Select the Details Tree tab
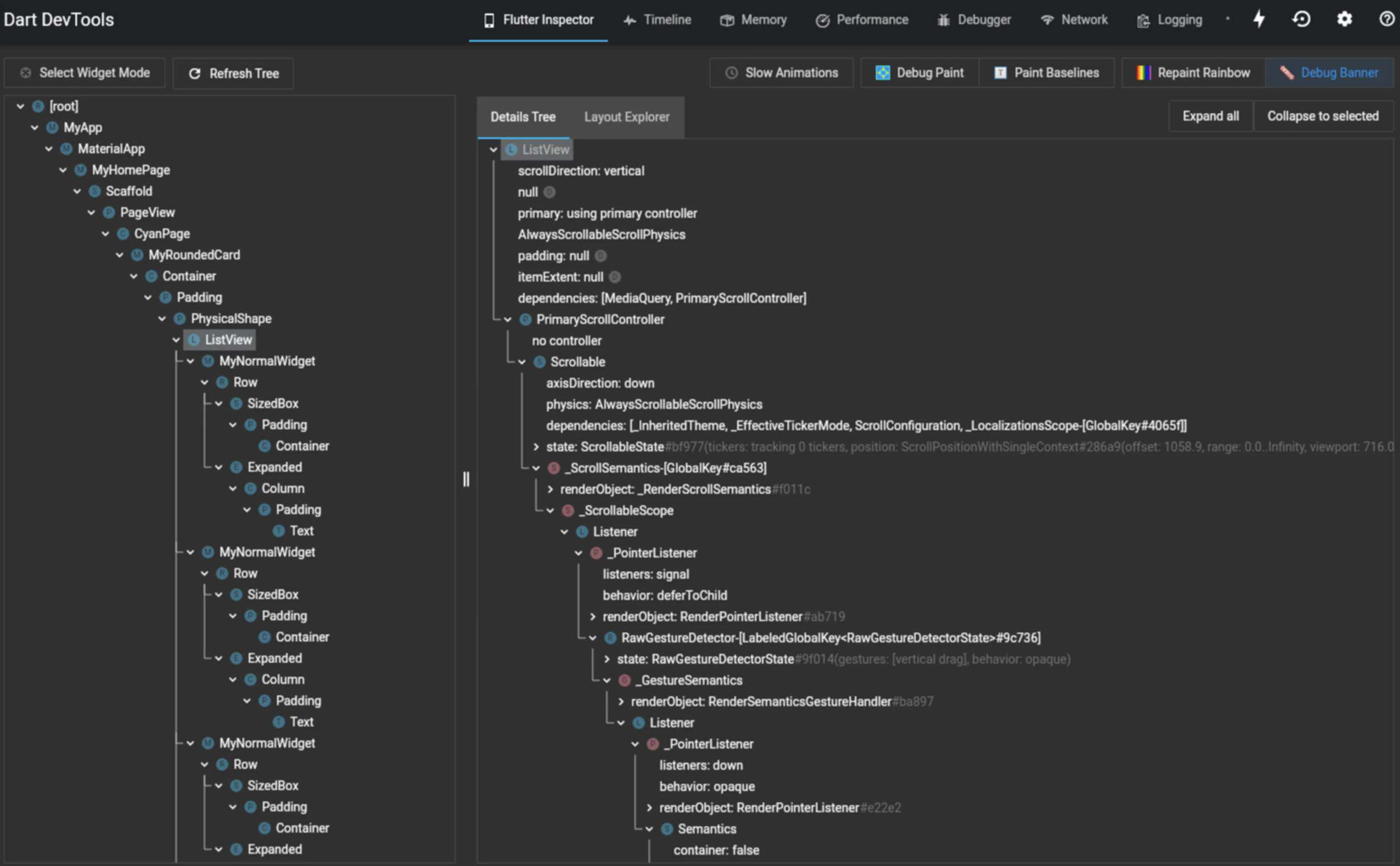1400x866 pixels. click(x=523, y=116)
